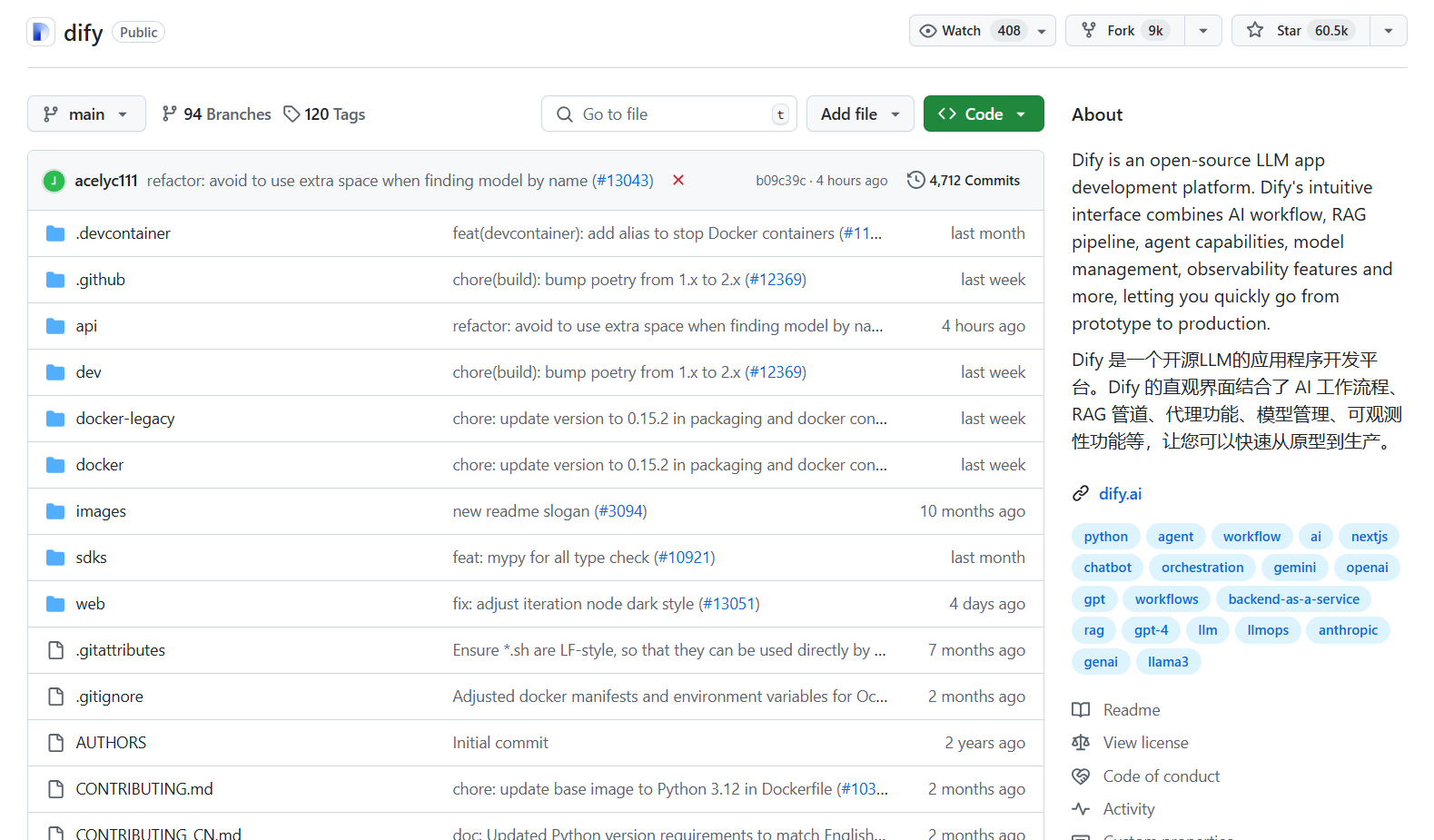The width and height of the screenshot is (1434, 840).
Task: Open pull request #10921 in sdks row
Action: (685, 558)
